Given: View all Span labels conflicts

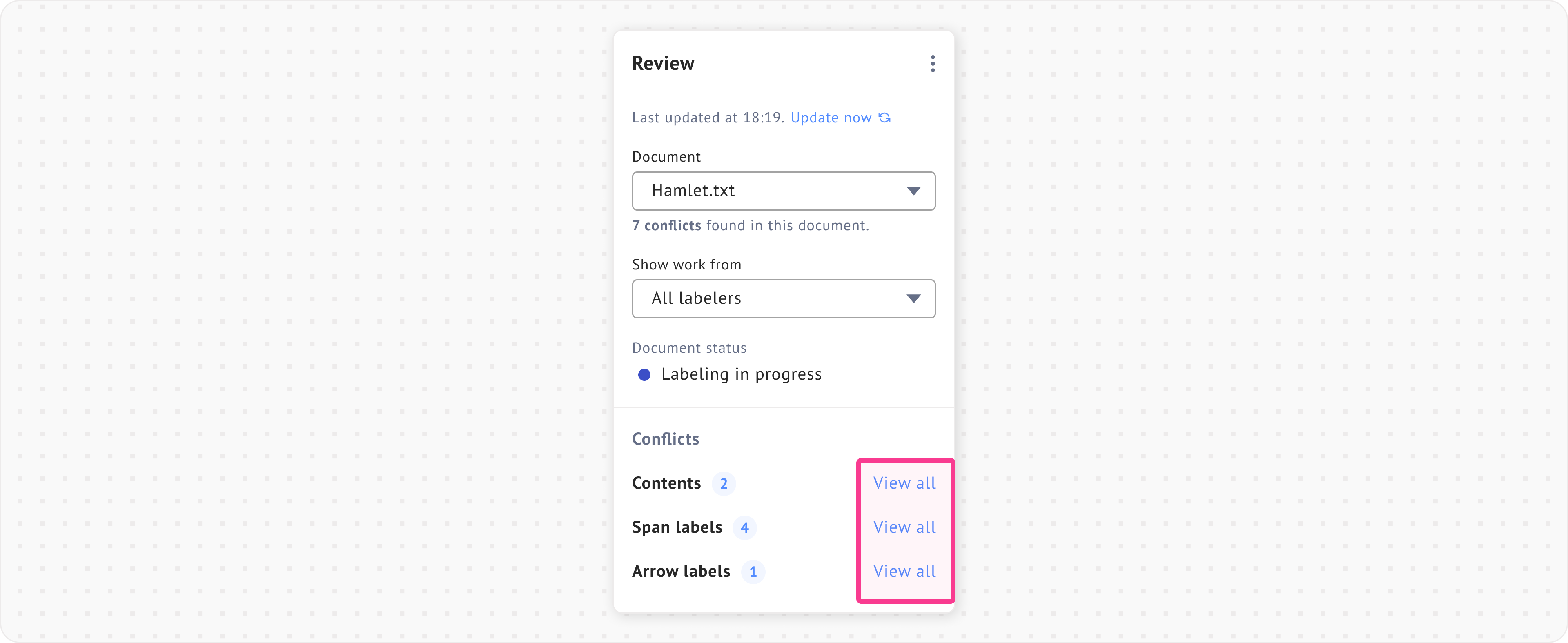Looking at the screenshot, I should click(904, 527).
